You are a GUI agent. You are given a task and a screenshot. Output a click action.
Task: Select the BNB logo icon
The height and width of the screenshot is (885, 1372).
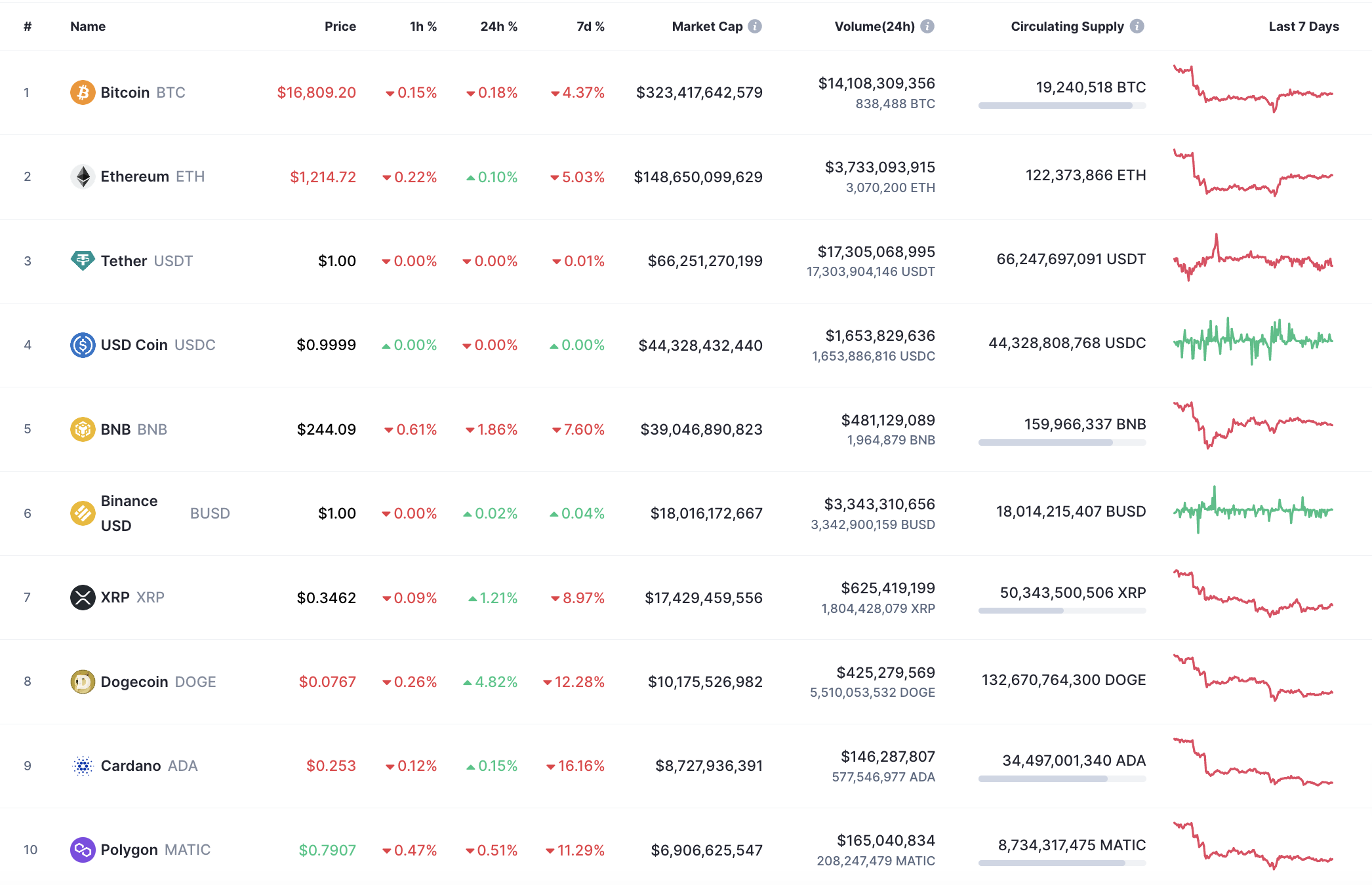click(83, 429)
